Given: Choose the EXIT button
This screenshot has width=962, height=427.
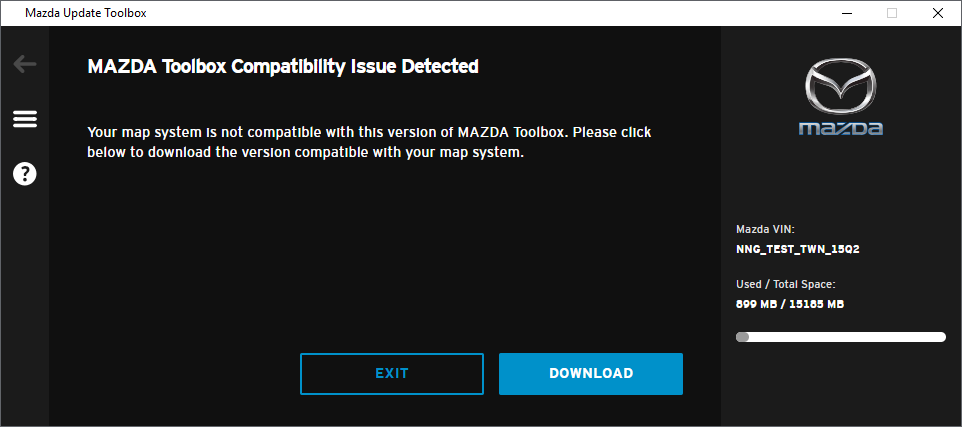Looking at the screenshot, I should [392, 374].
